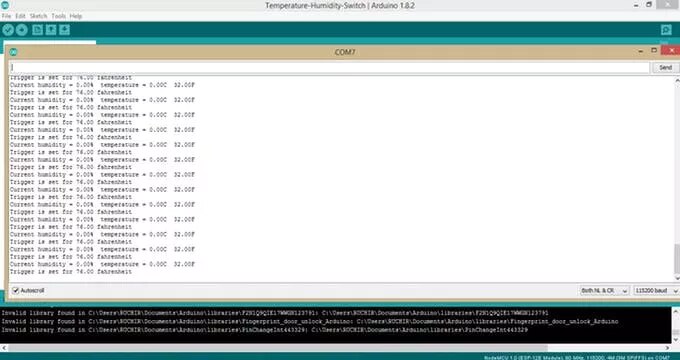Click the console horizontal scrollbar thumb
The height and width of the screenshot is (360, 680).
click(x=278, y=348)
